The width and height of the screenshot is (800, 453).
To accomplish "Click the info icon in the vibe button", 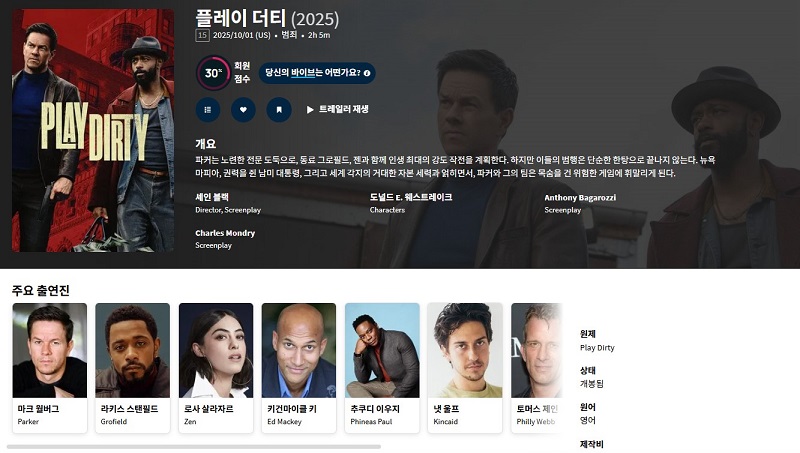I will click(367, 73).
